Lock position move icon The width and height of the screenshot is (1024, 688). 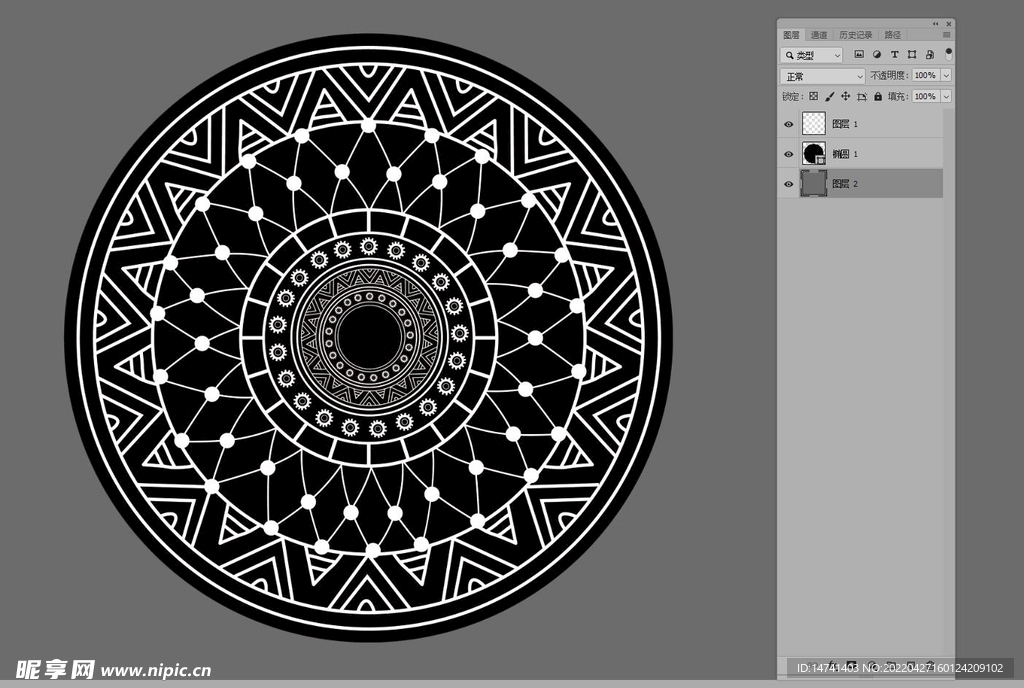pos(845,97)
